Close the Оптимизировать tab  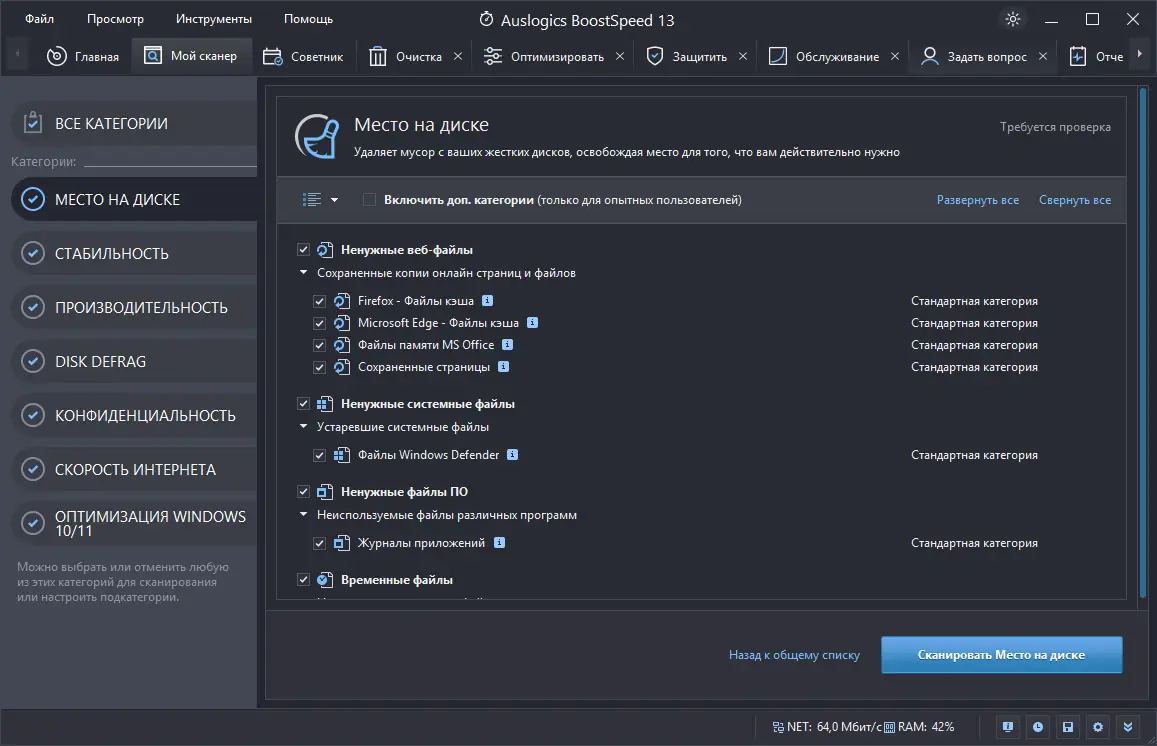tap(620, 56)
